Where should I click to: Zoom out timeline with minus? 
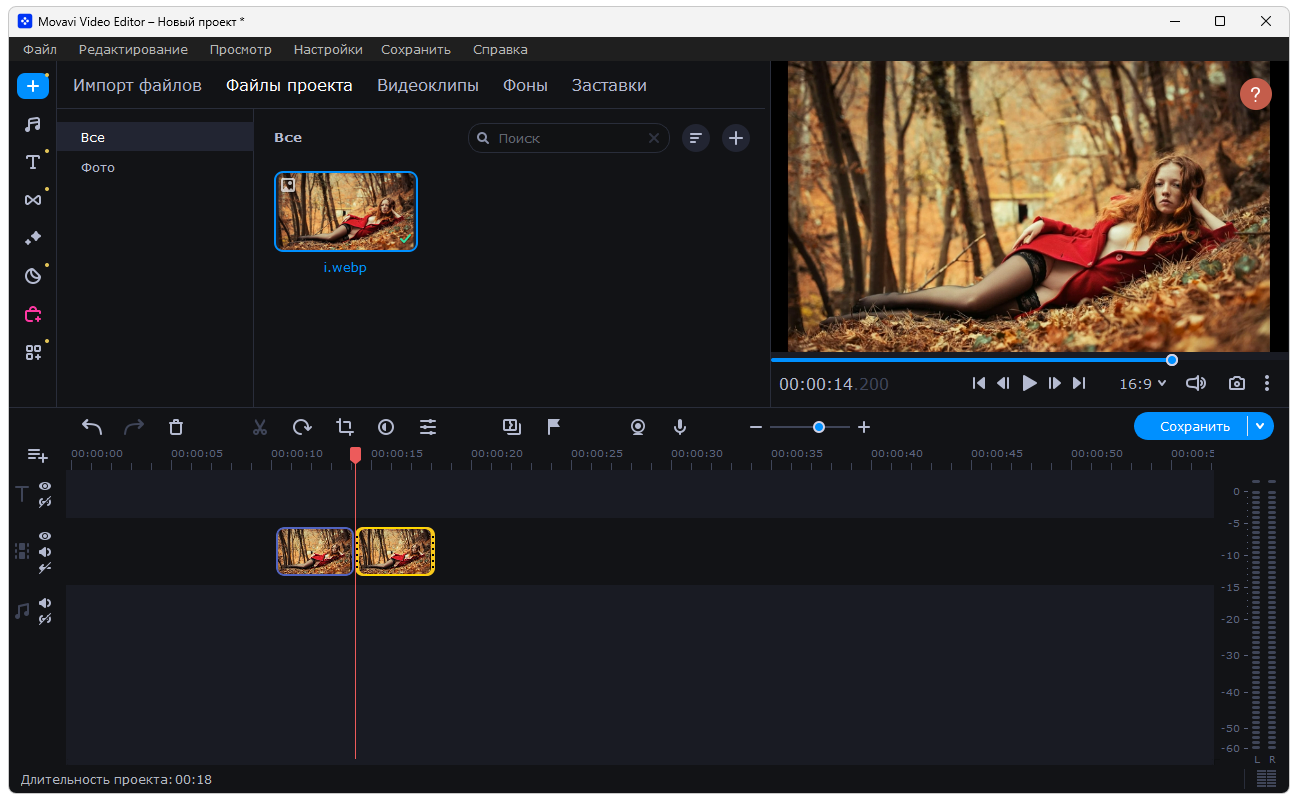tap(756, 427)
